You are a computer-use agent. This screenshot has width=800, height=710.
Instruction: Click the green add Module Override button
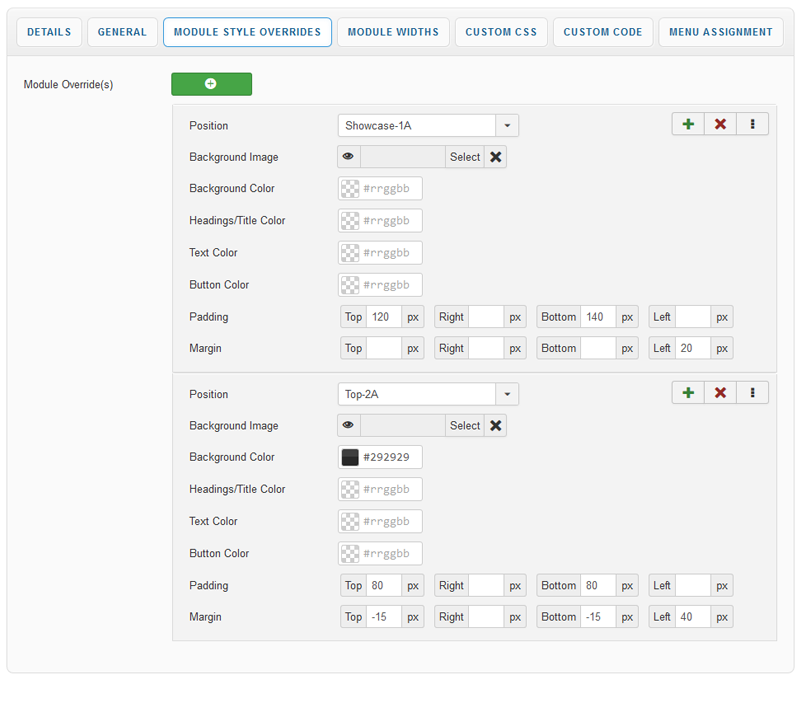point(211,84)
